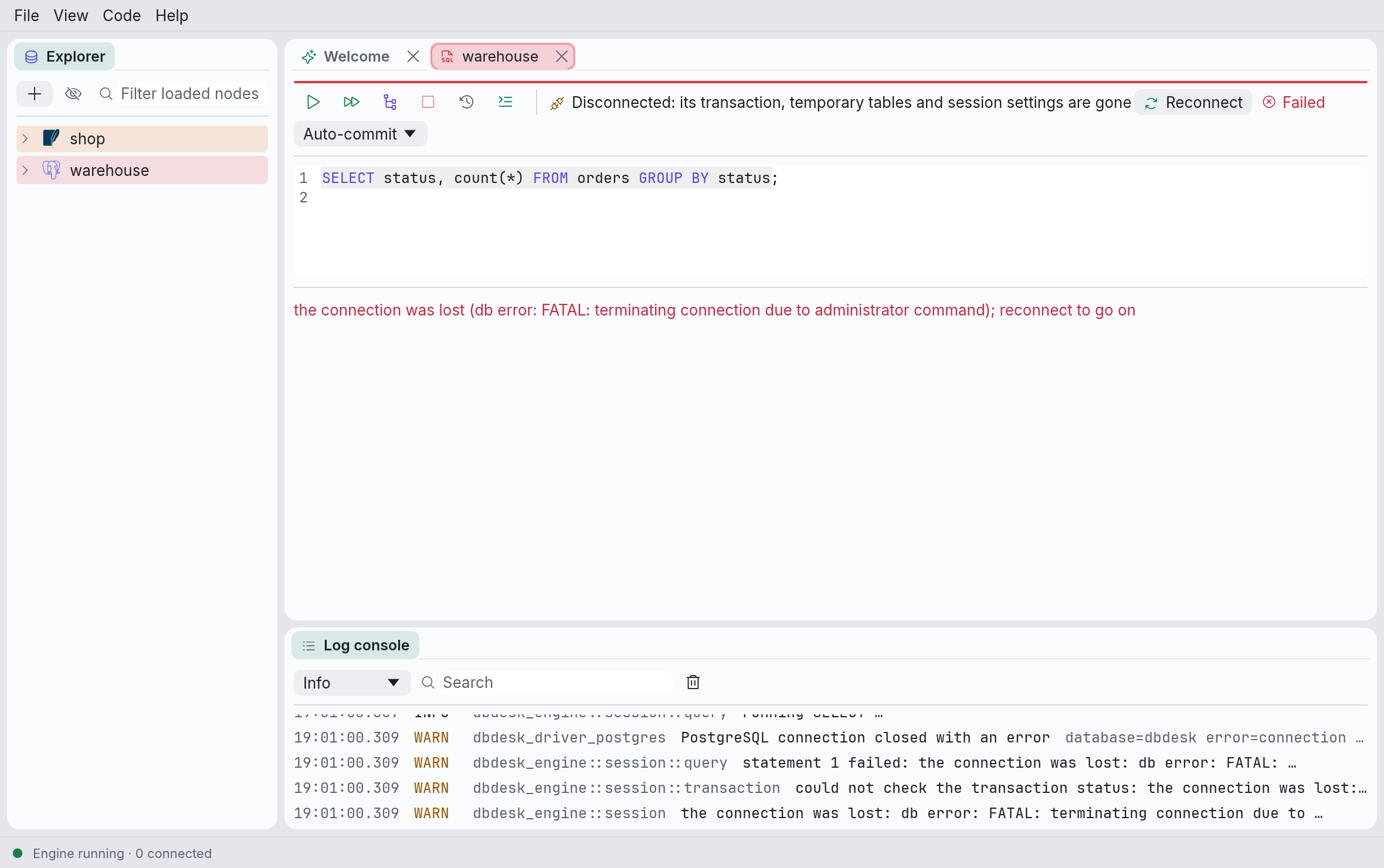Run all statements with double-arrow icon
The image size is (1384, 868).
351,102
